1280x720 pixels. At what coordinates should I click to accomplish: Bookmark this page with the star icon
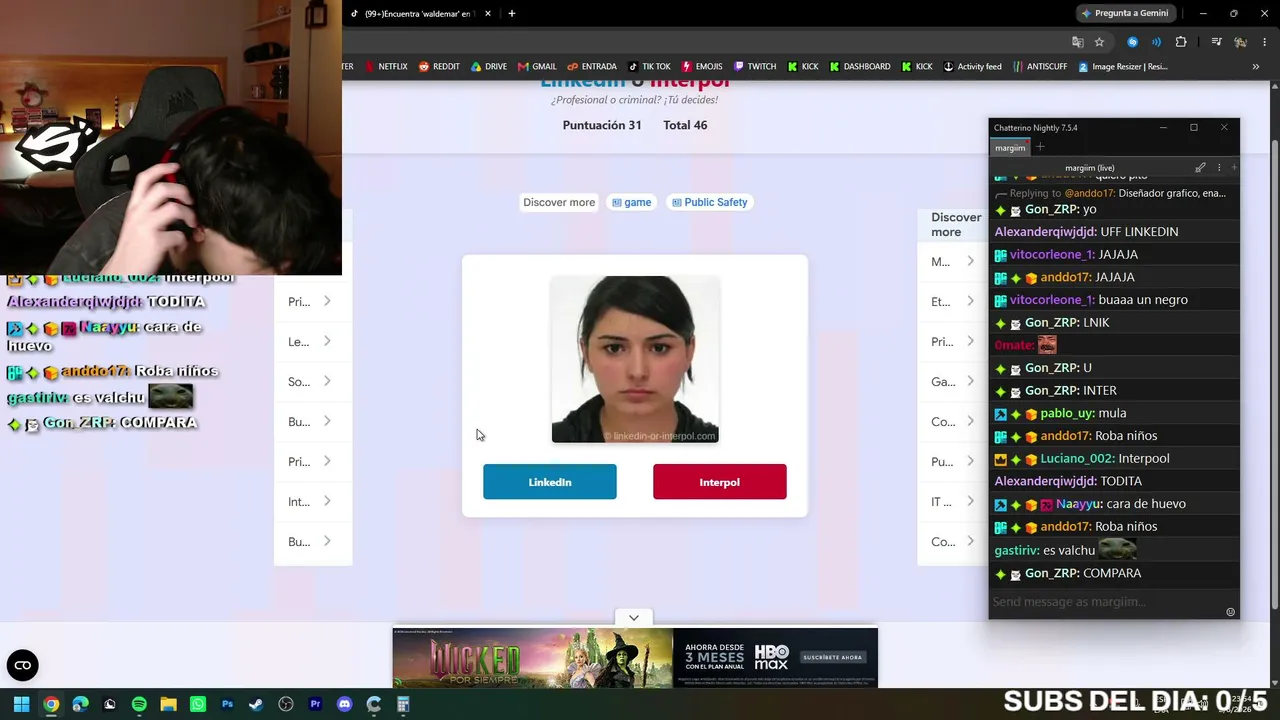[1100, 42]
